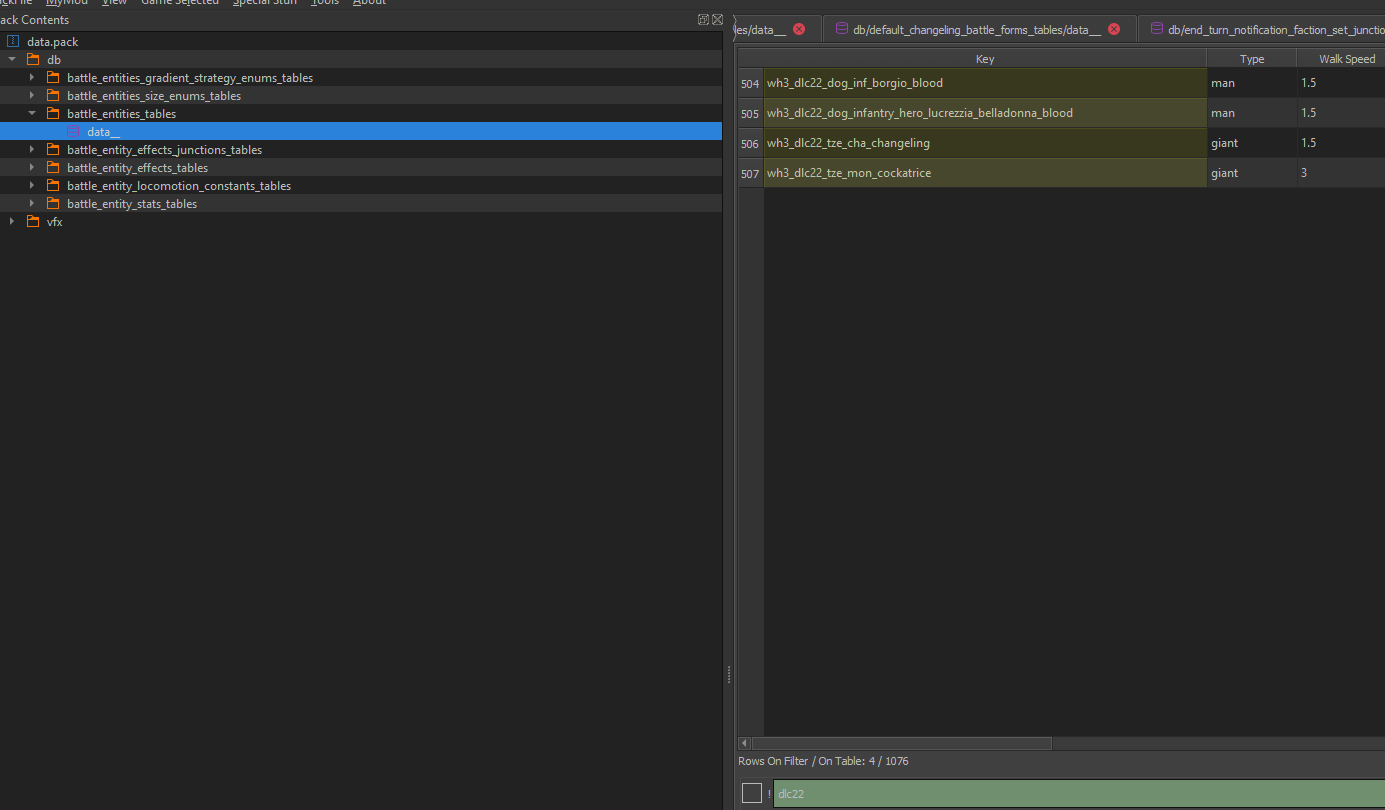The height and width of the screenshot is (810, 1385).
Task: Select wh3_dlc22_dog_infantry_hero_lucrezzia_belladonna_blood cell
Action: (985, 113)
